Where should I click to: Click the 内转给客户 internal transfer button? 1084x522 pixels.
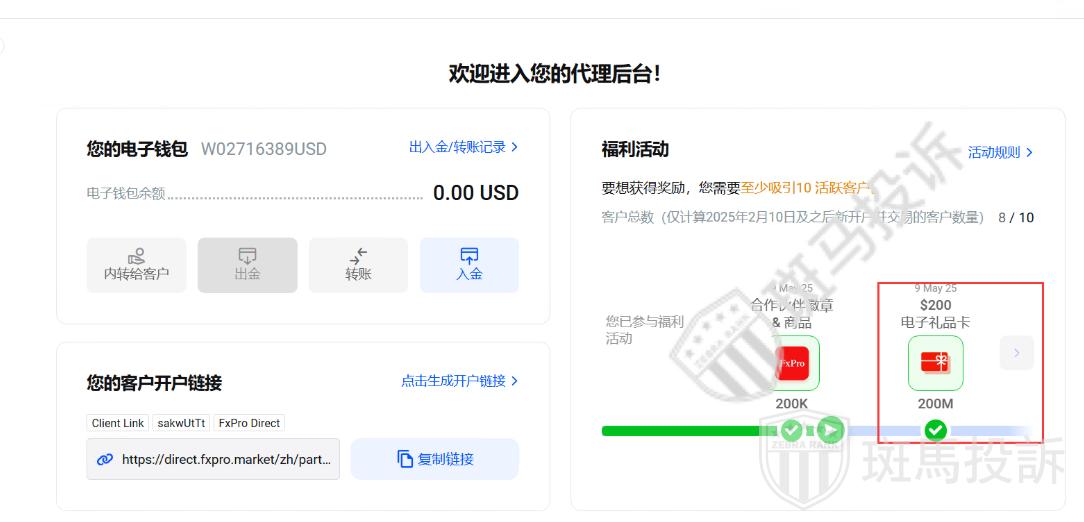[136, 265]
